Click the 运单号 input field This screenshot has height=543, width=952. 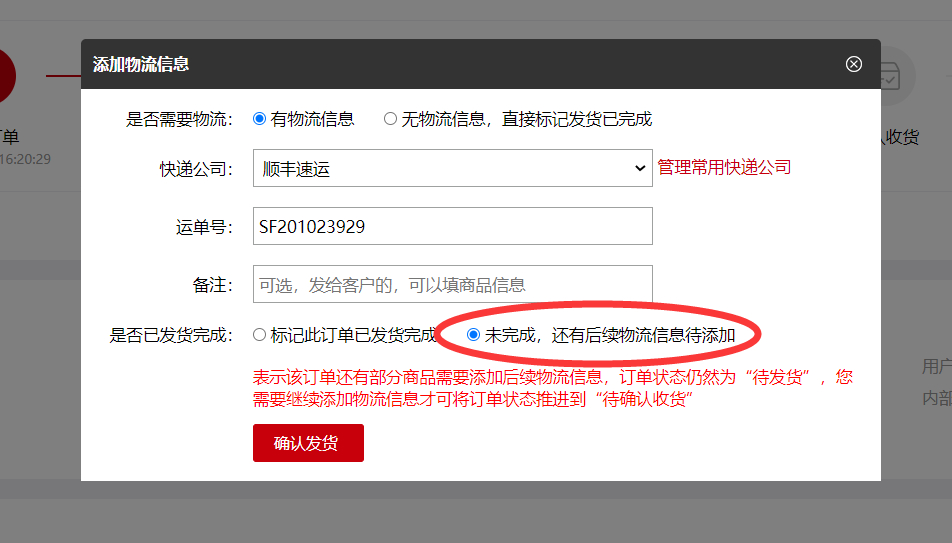tap(452, 226)
